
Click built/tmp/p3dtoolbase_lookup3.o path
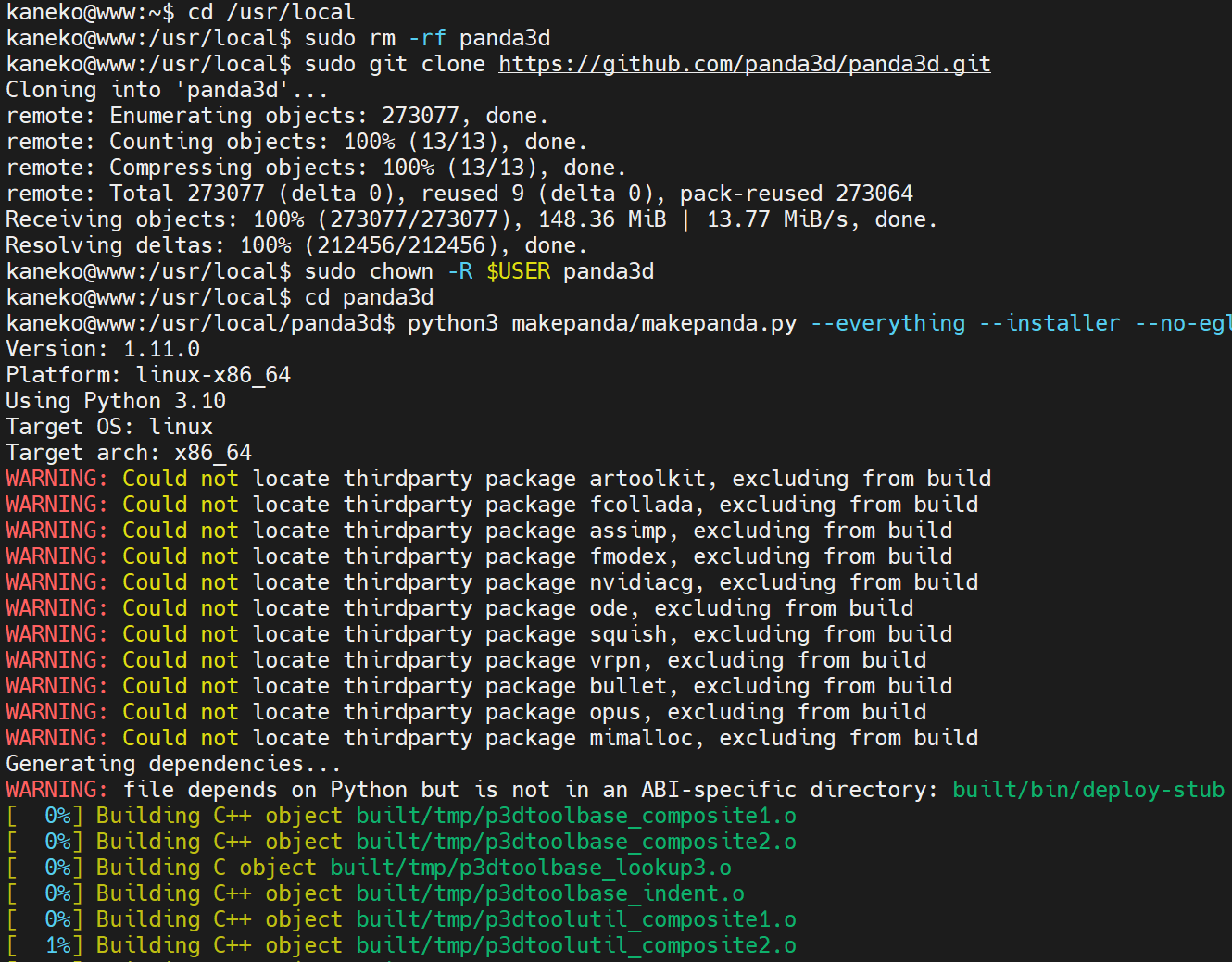click(531, 868)
